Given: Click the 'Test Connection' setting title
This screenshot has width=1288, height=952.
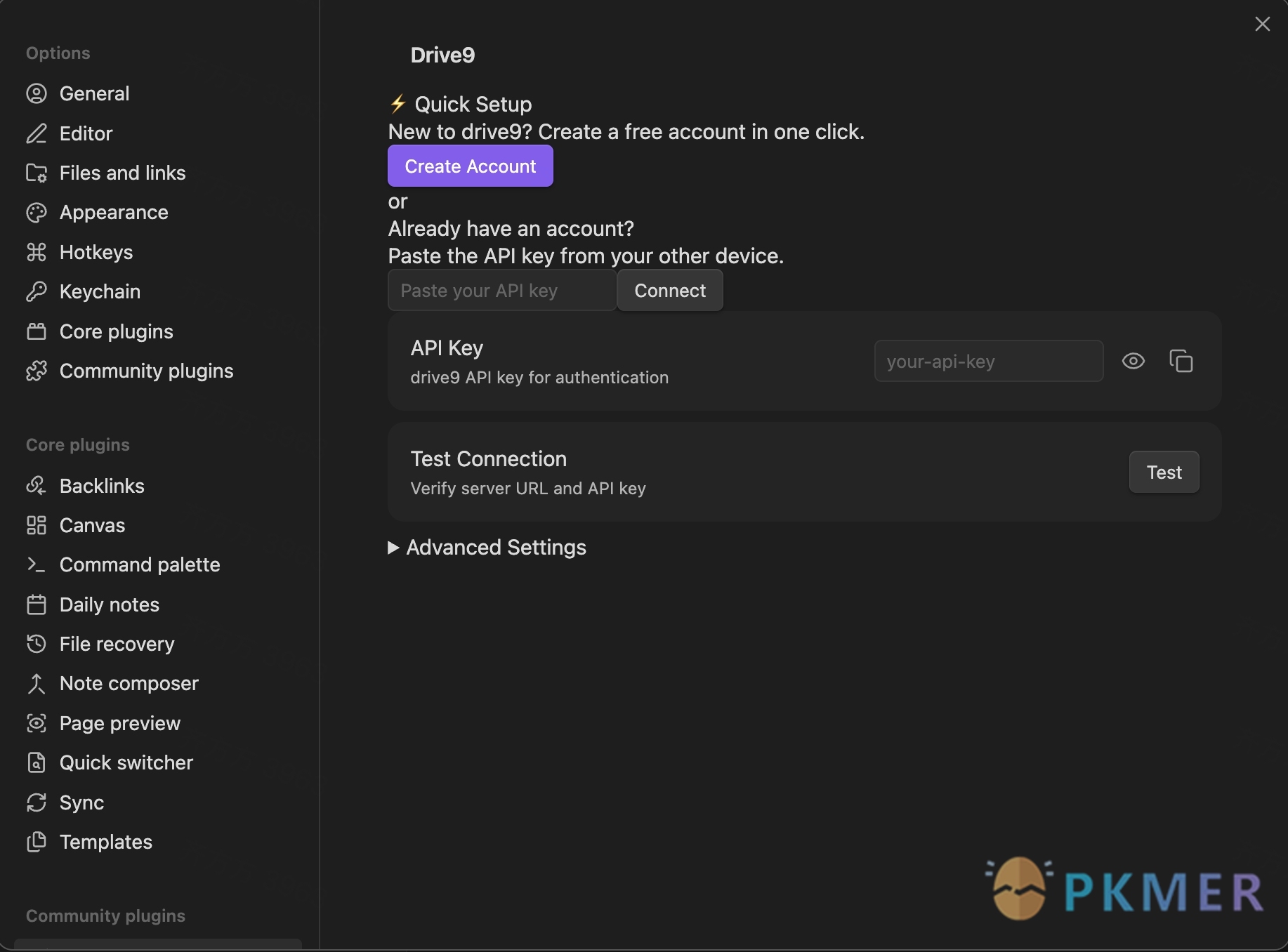Looking at the screenshot, I should click(x=489, y=459).
